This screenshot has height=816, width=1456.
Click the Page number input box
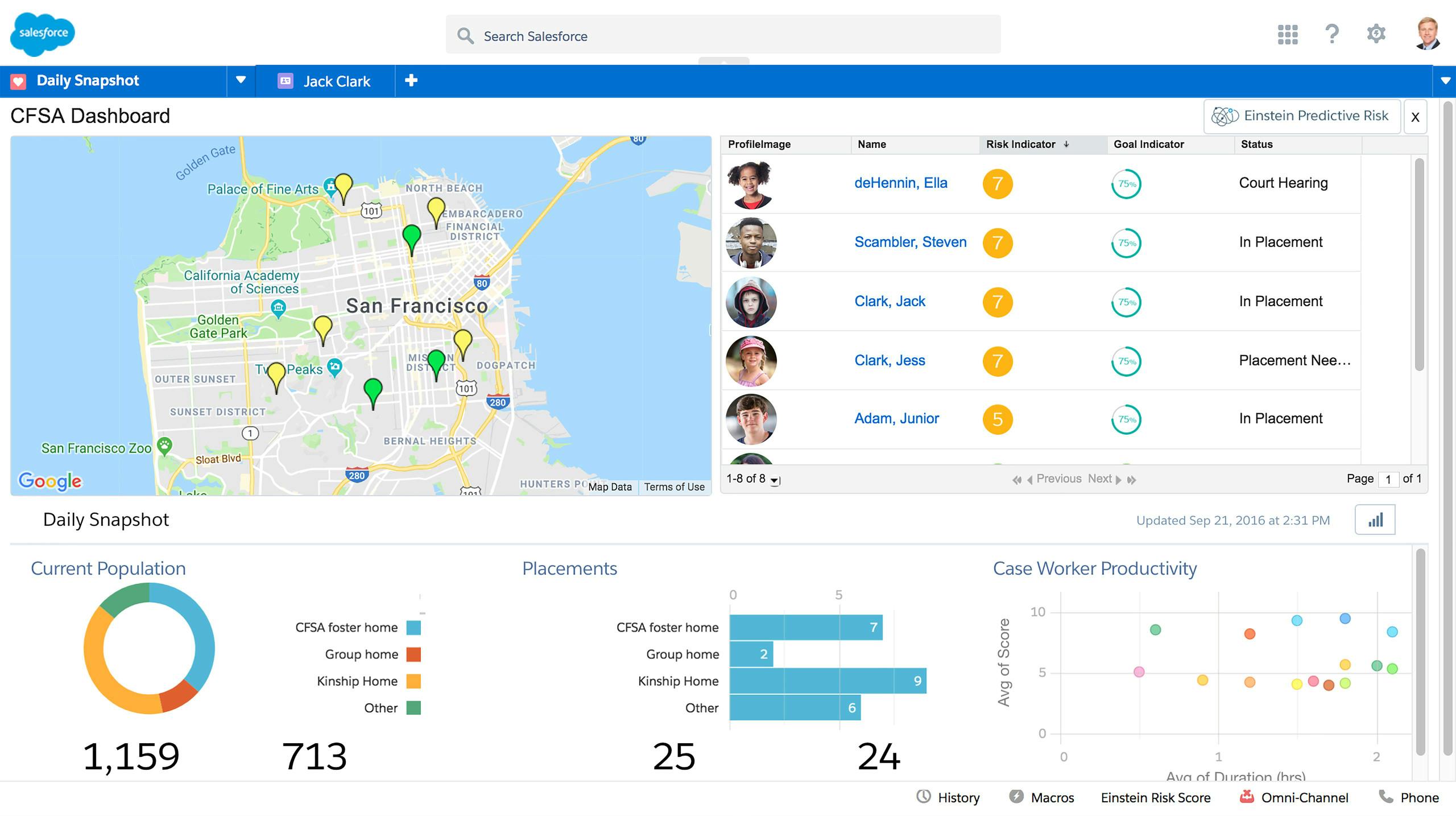click(x=1388, y=480)
